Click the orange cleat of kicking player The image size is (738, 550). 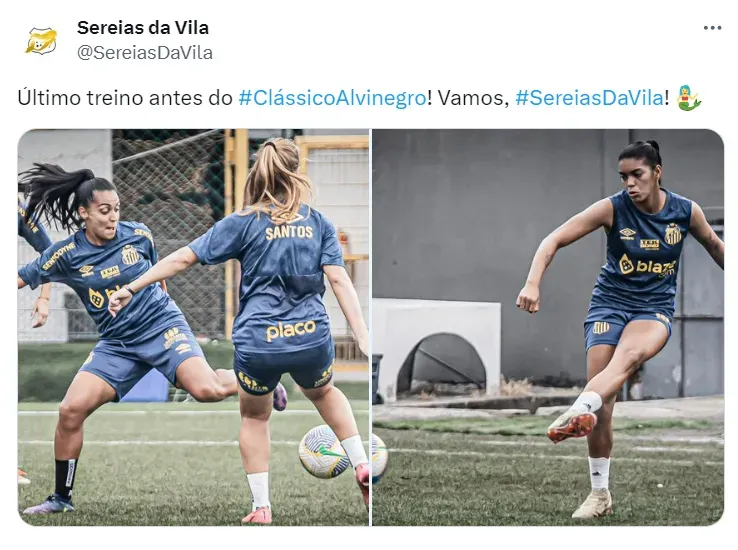[x=572, y=426]
